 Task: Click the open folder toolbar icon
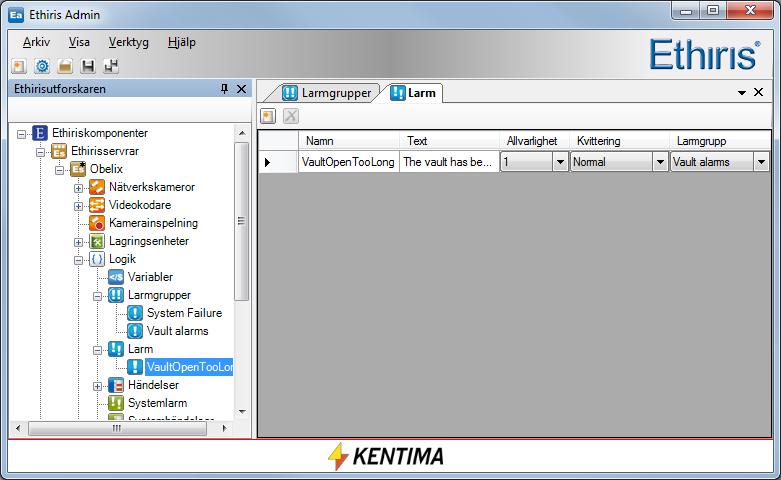(x=65, y=66)
